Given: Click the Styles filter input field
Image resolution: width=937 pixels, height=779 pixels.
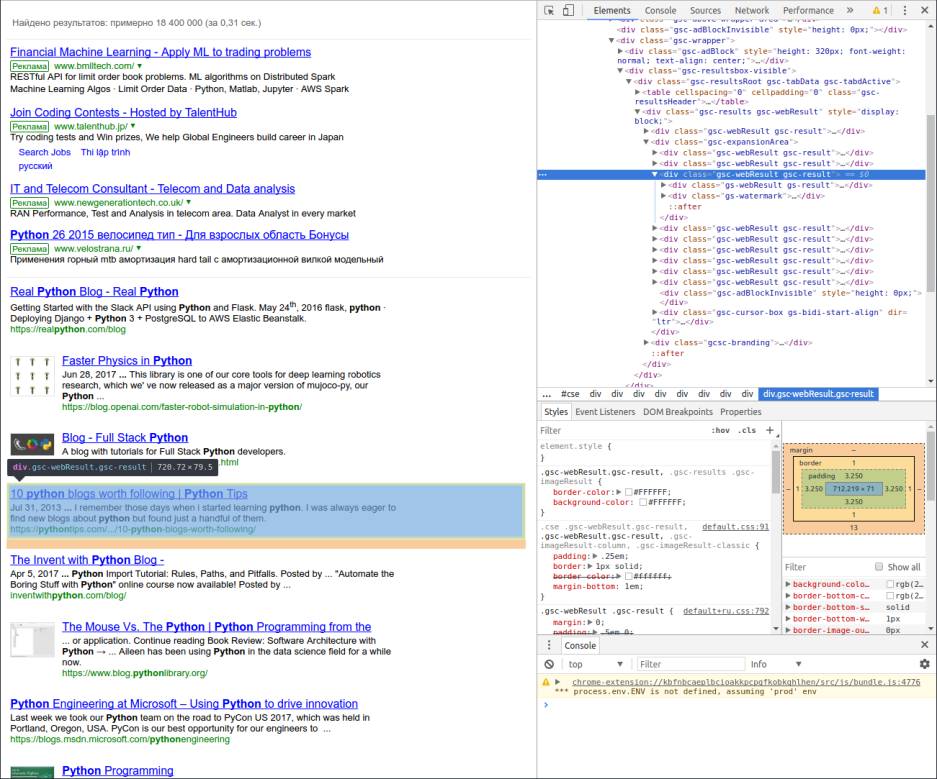Looking at the screenshot, I should tap(621, 430).
